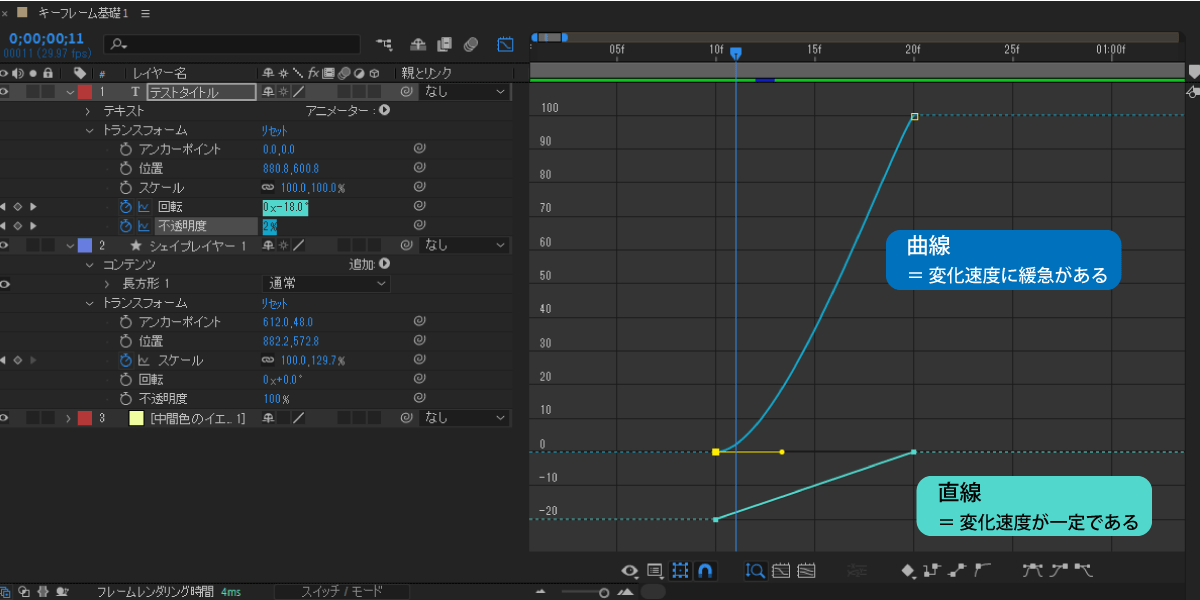
Task: Go to next keyframe of layer 1 不透明度
Action: coord(33,226)
